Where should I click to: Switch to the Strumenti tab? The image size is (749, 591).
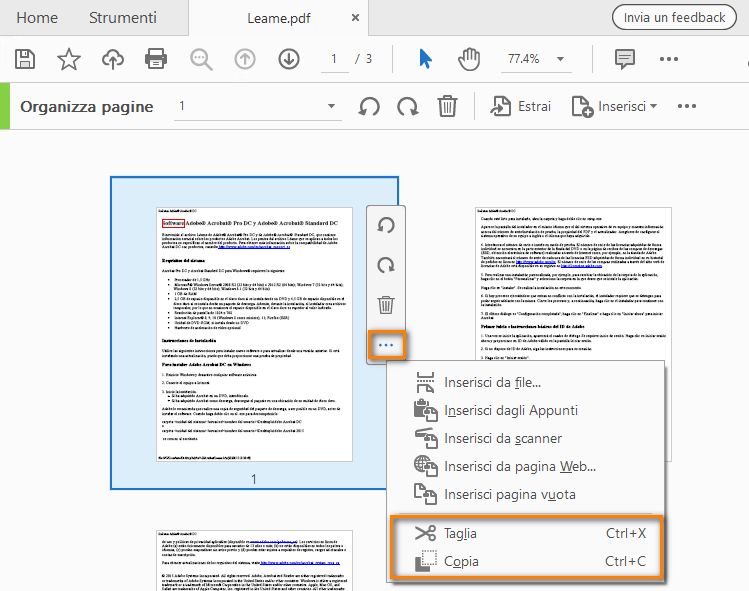[123, 18]
